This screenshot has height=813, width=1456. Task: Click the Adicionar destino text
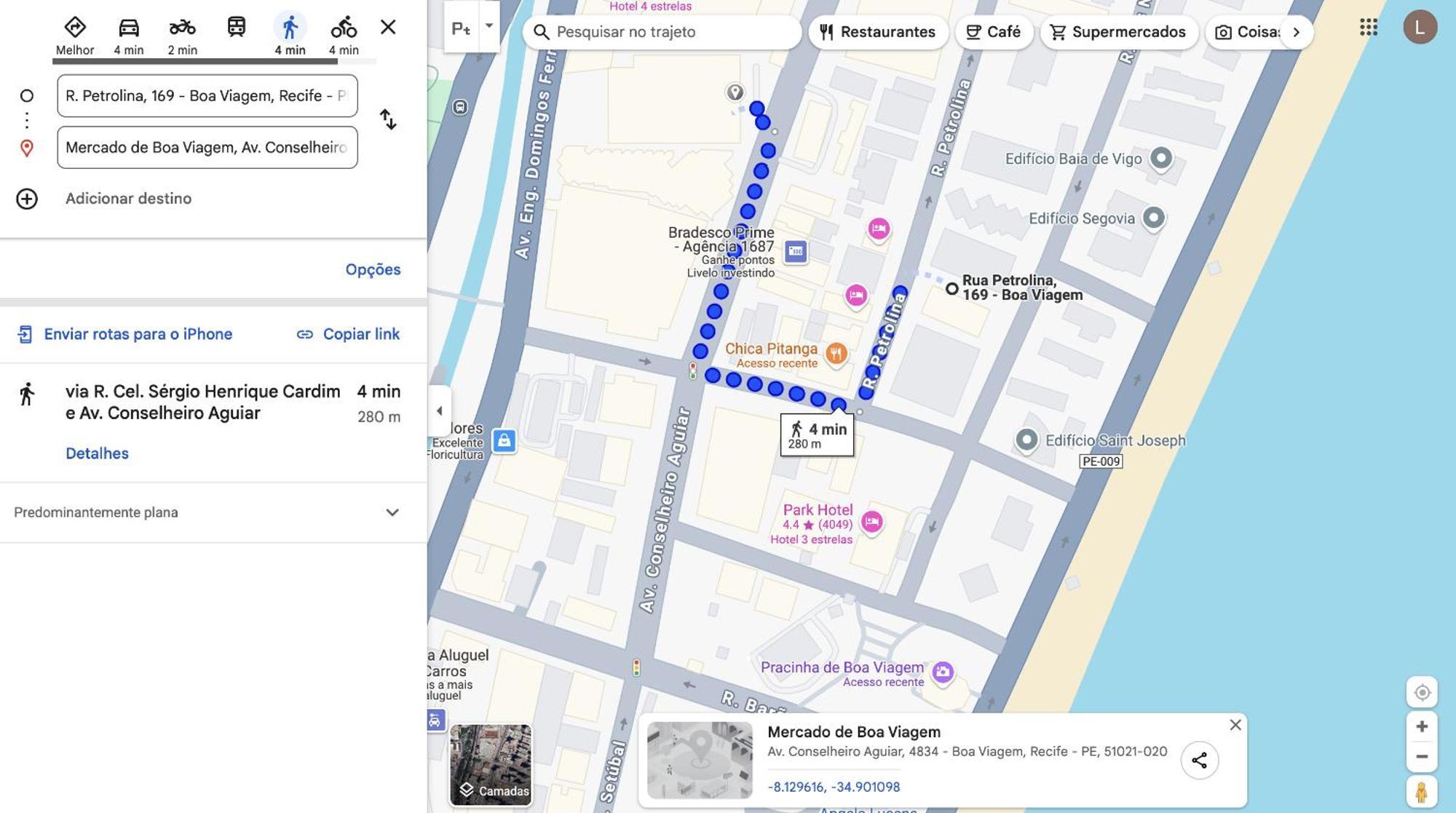pyautogui.click(x=128, y=199)
